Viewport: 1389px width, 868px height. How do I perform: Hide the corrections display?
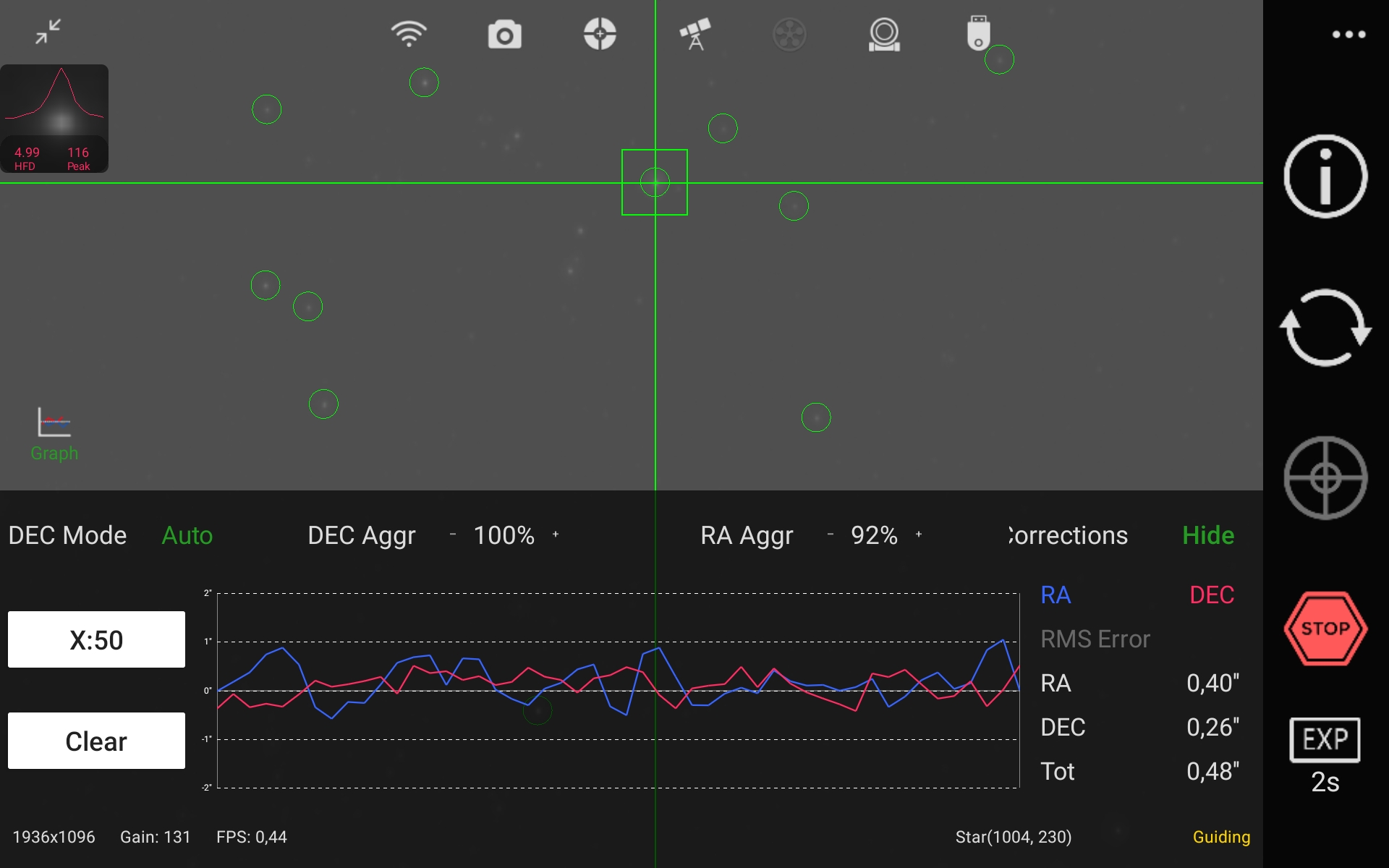point(1208,535)
